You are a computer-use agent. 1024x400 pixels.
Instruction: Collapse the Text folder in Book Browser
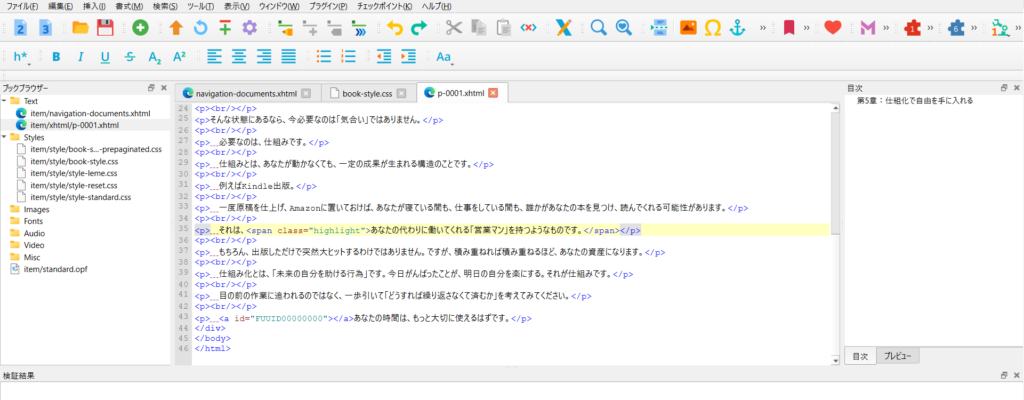[x=5, y=101]
